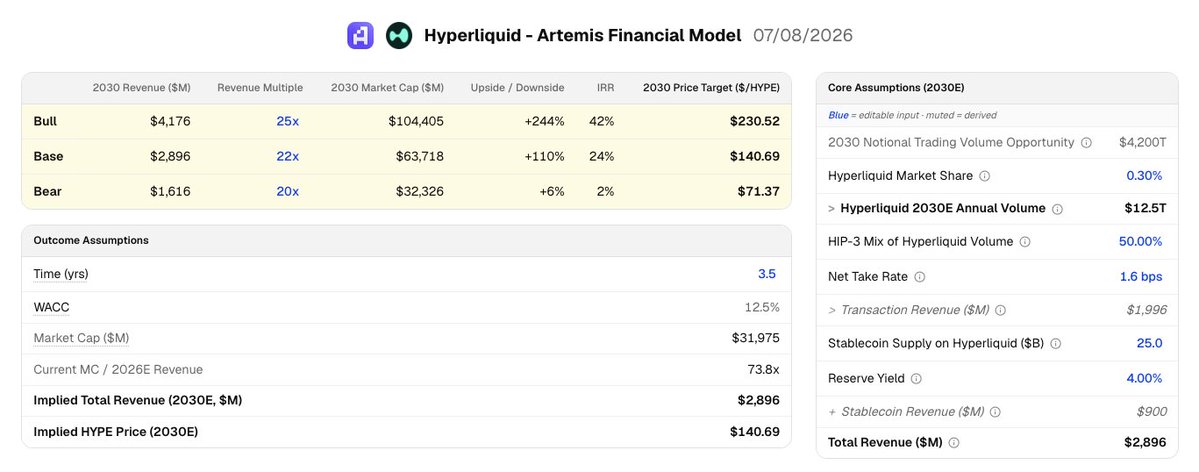This screenshot has height=472, width=1199.
Task: Click the Hyperliquid round logo icon
Action: [x=399, y=35]
